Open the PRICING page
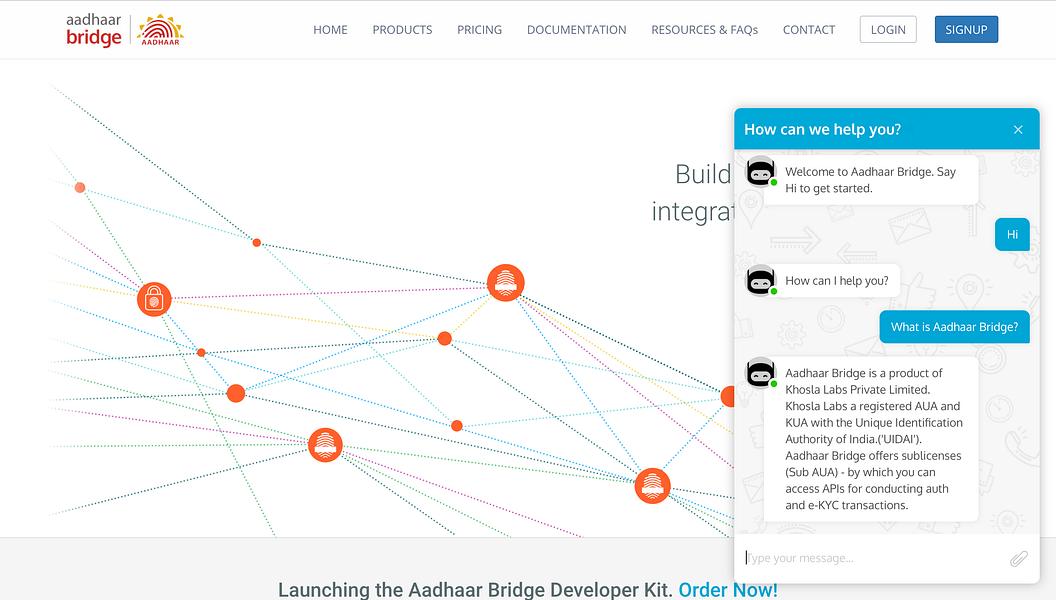The height and width of the screenshot is (600, 1056). pos(480,30)
